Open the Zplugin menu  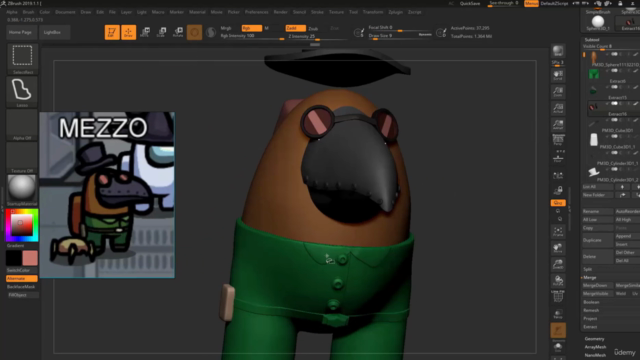396,12
